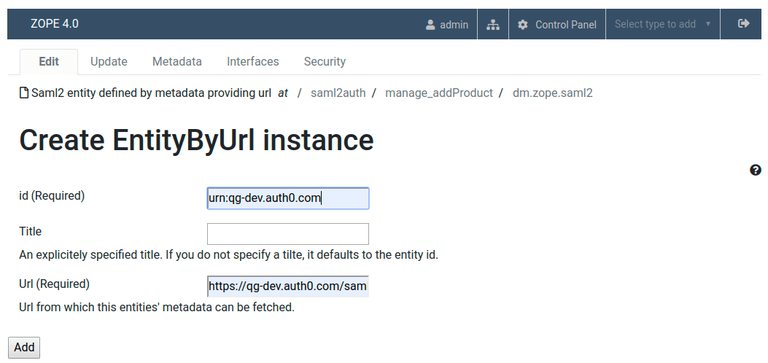768x363 pixels.
Task: Click the 'Url (Required)' label
Action: (54, 284)
